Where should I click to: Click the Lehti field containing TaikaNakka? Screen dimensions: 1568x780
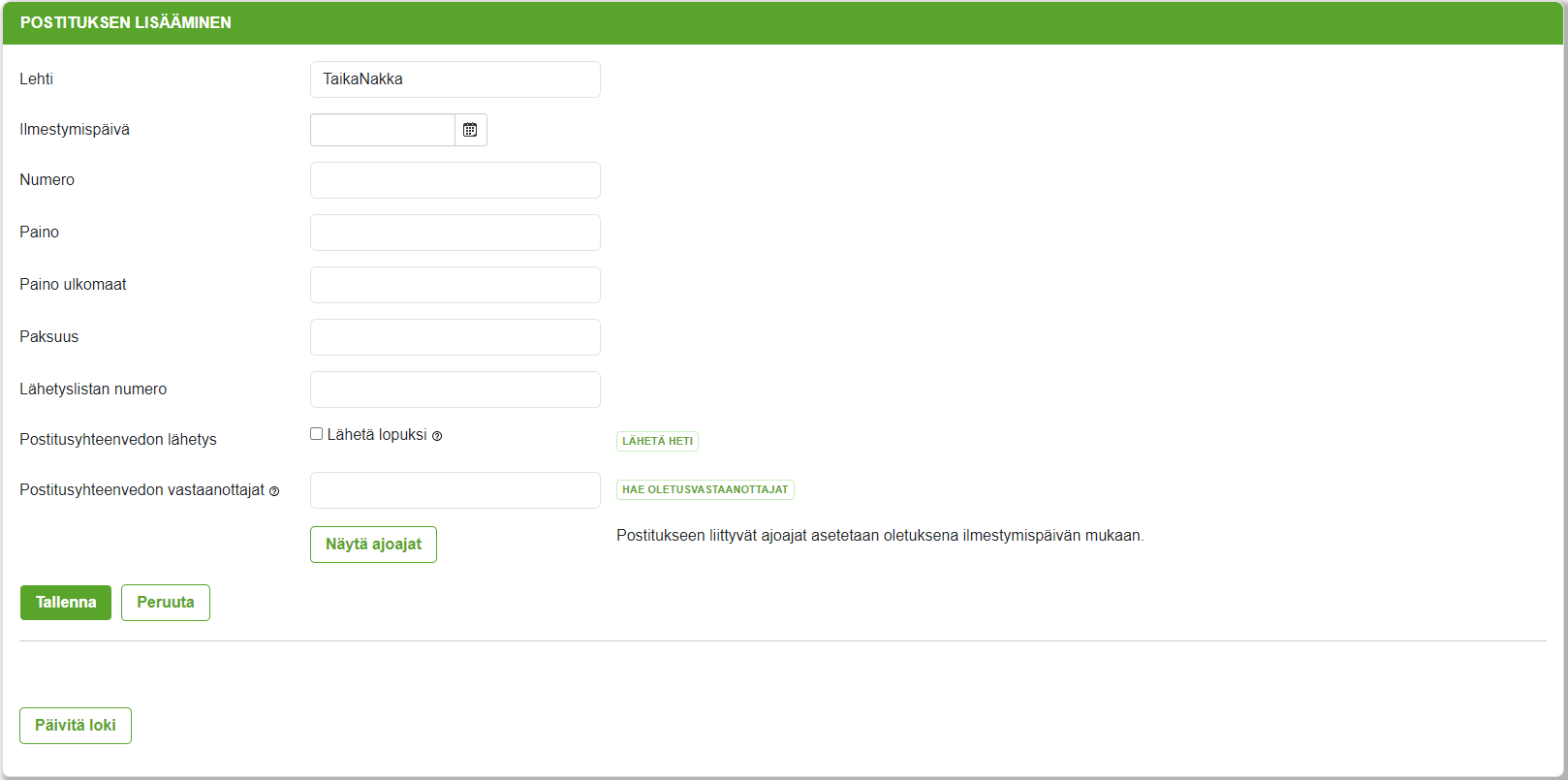point(455,79)
